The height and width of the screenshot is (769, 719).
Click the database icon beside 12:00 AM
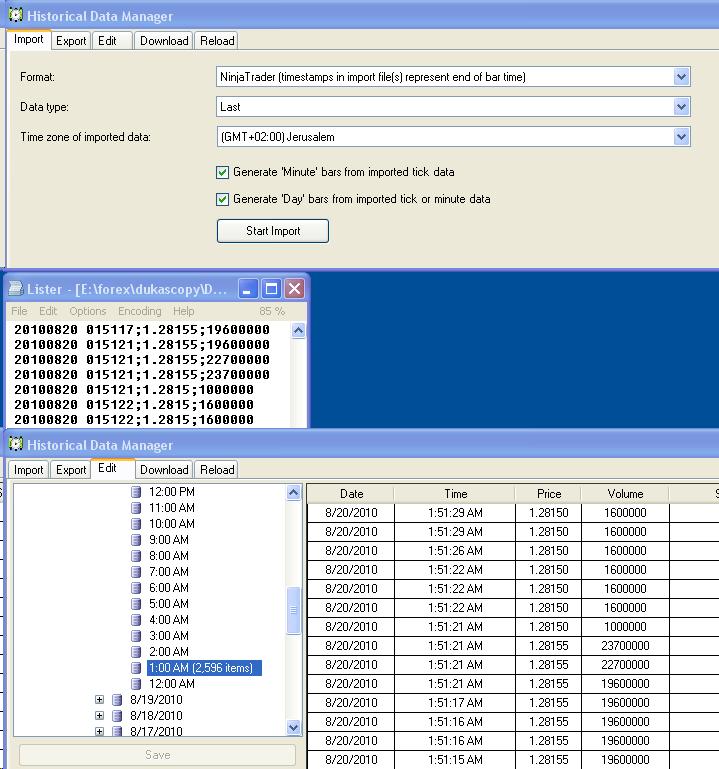[x=136, y=684]
